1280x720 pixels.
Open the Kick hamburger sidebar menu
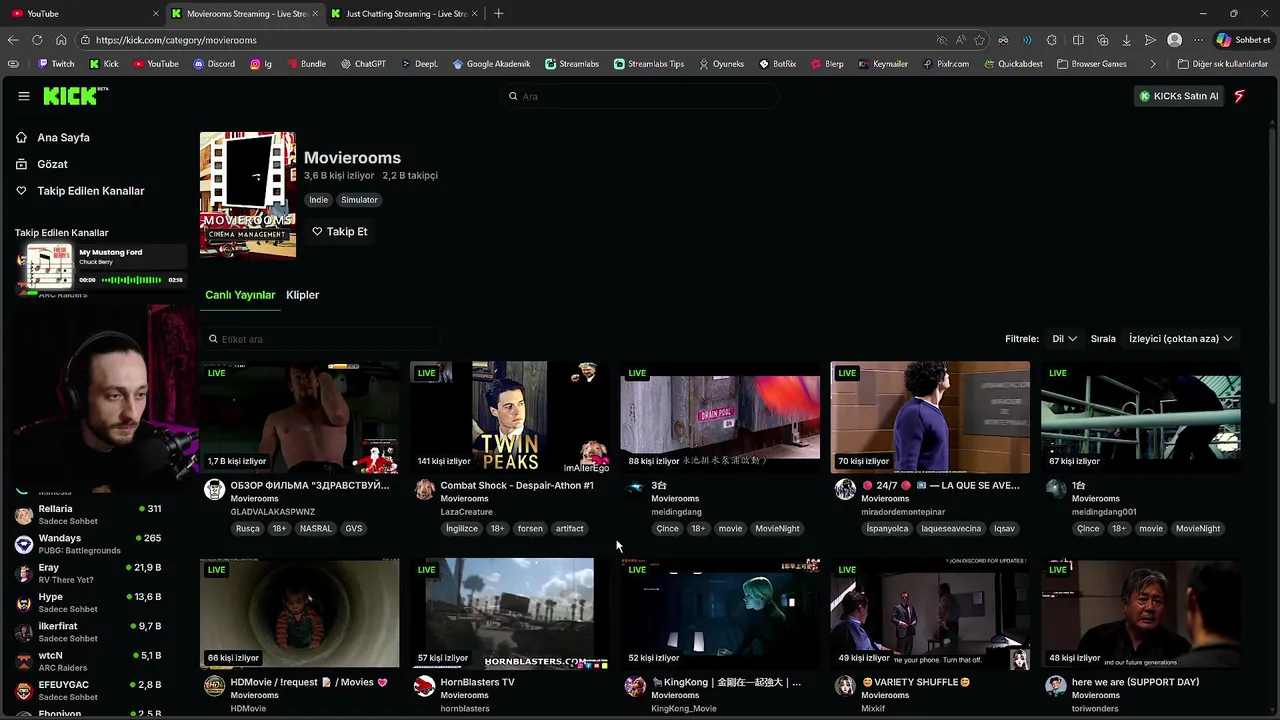tap(23, 96)
